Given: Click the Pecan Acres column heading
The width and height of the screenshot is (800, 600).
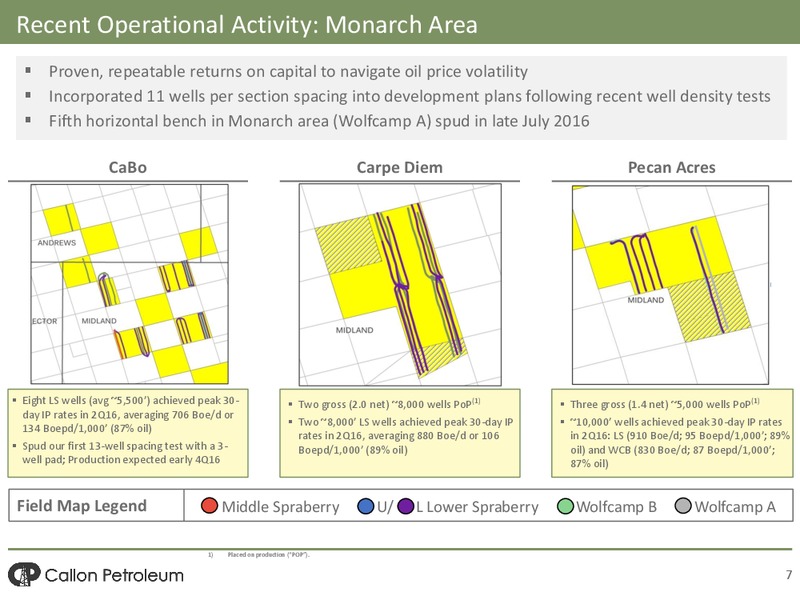Looking at the screenshot, I should coord(671,167).
